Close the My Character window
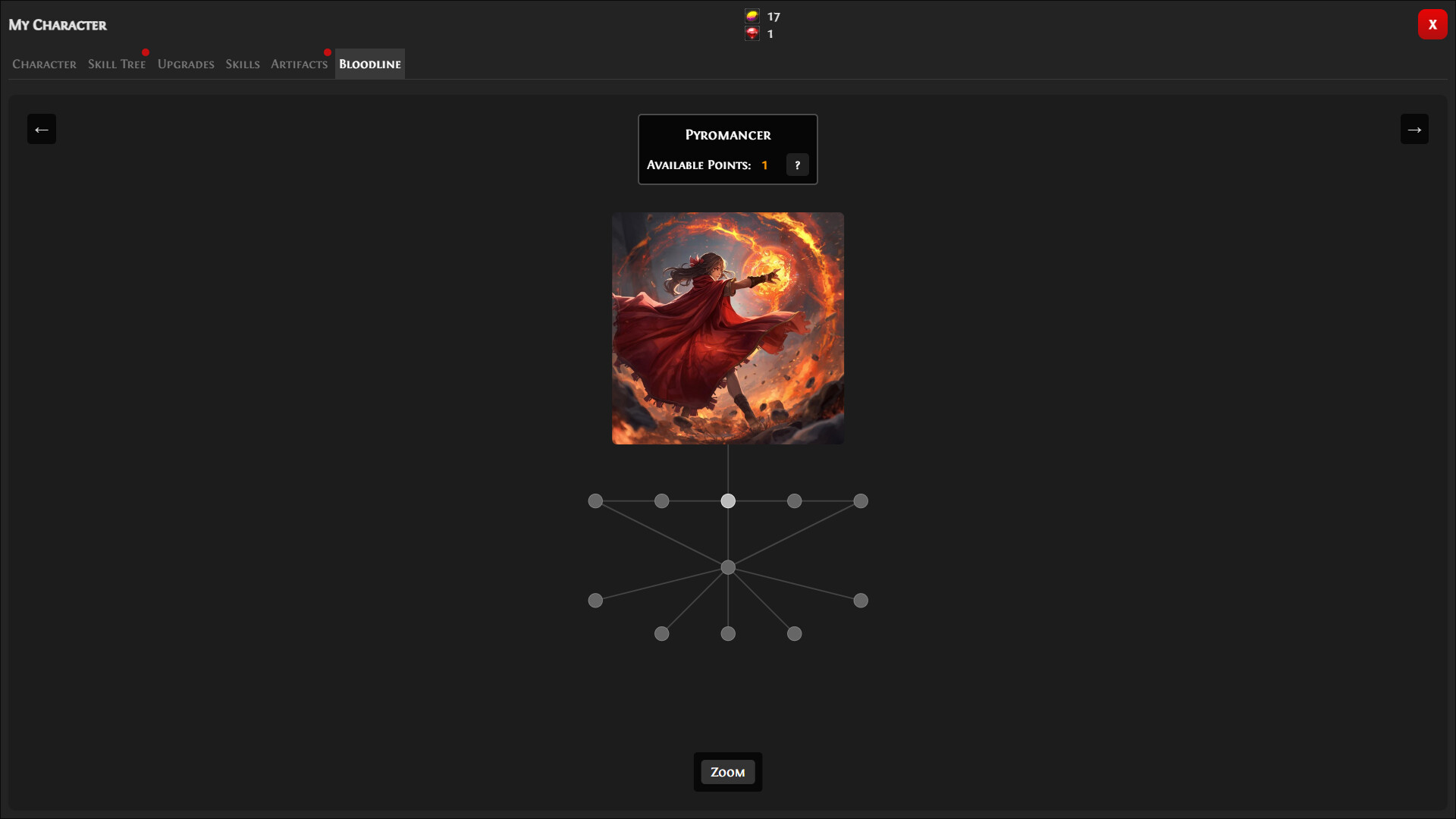 1432,24
